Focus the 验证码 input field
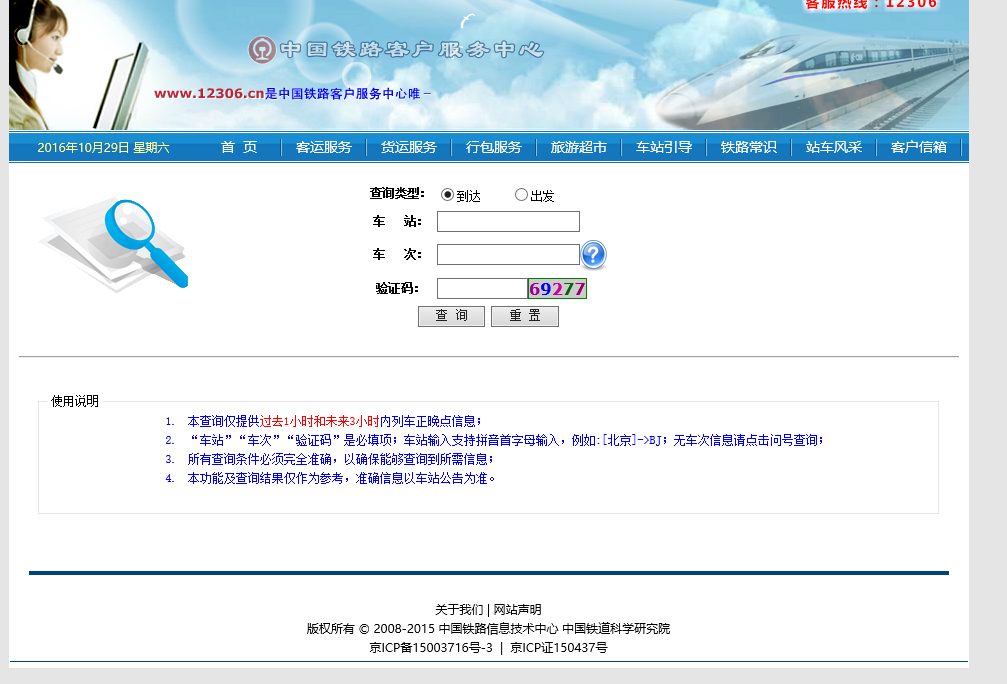1007x684 pixels. coord(482,288)
